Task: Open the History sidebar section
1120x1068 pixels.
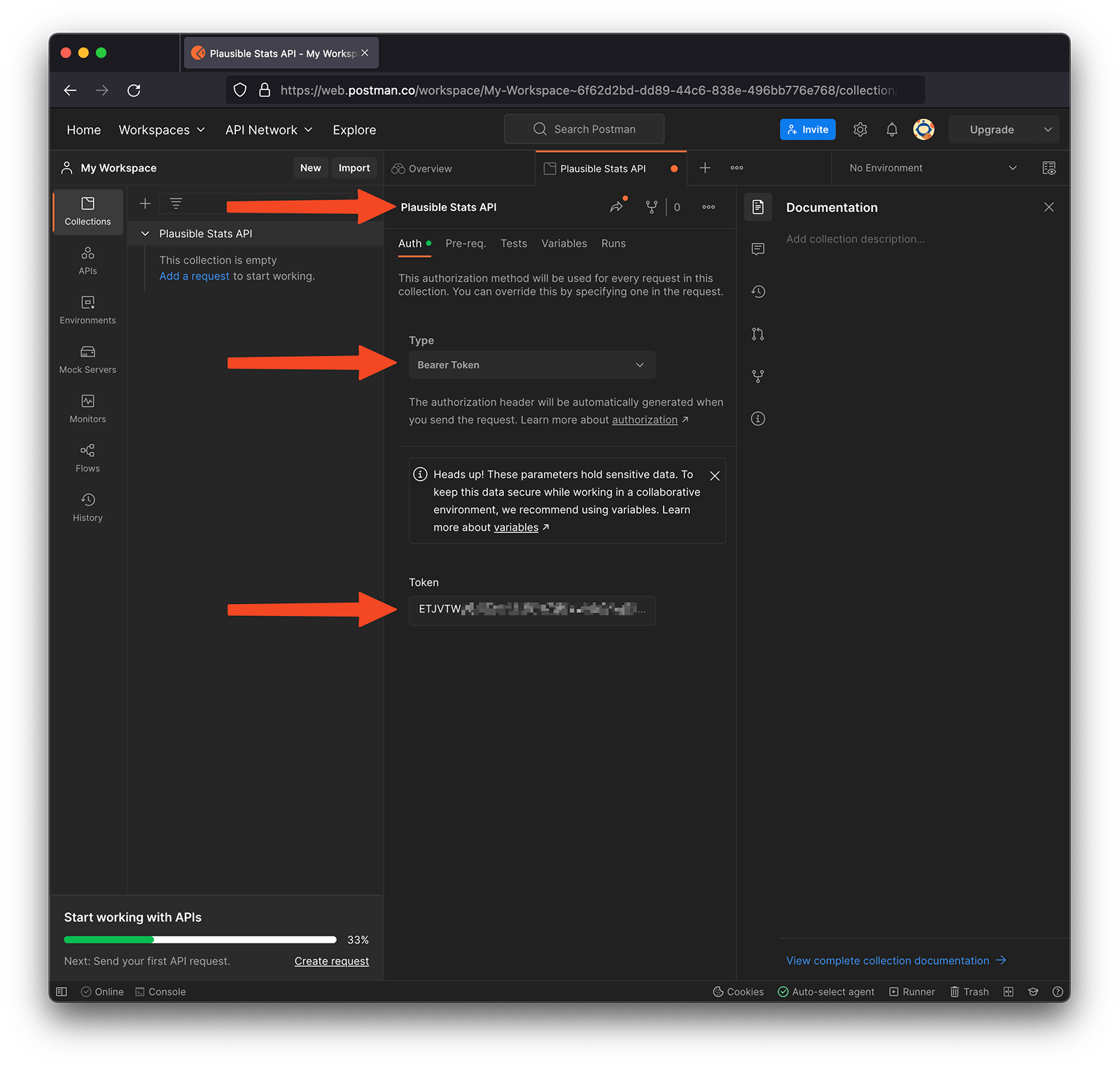Action: [x=87, y=507]
